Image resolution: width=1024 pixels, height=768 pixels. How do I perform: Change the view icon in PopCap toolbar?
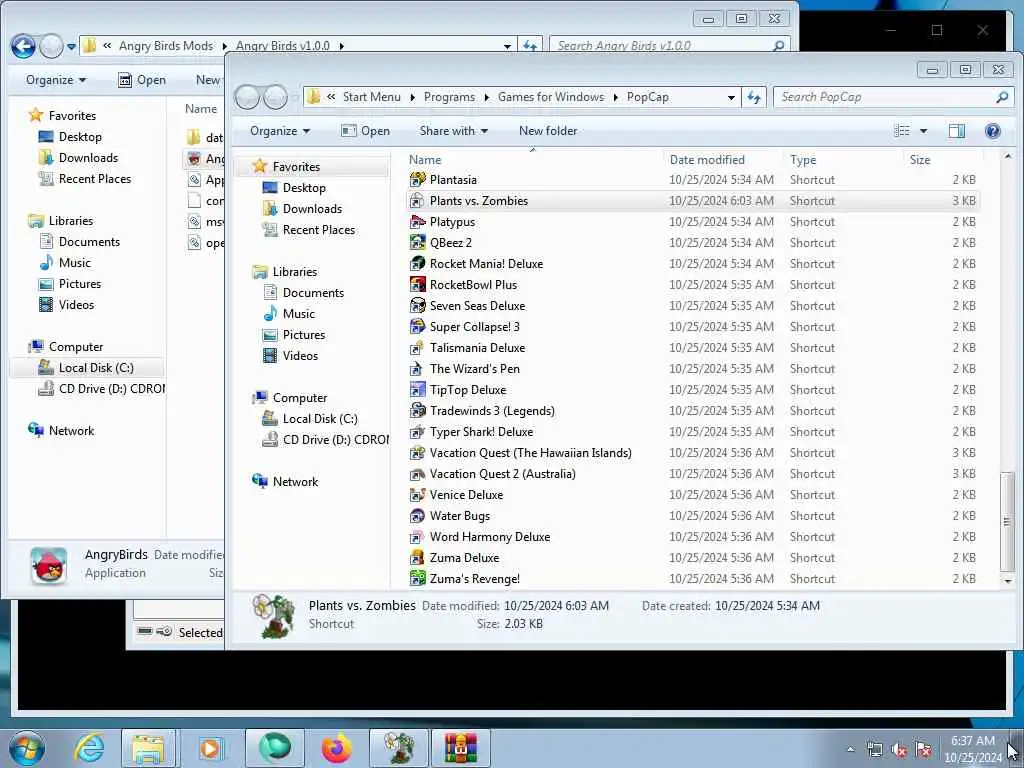[x=901, y=131]
